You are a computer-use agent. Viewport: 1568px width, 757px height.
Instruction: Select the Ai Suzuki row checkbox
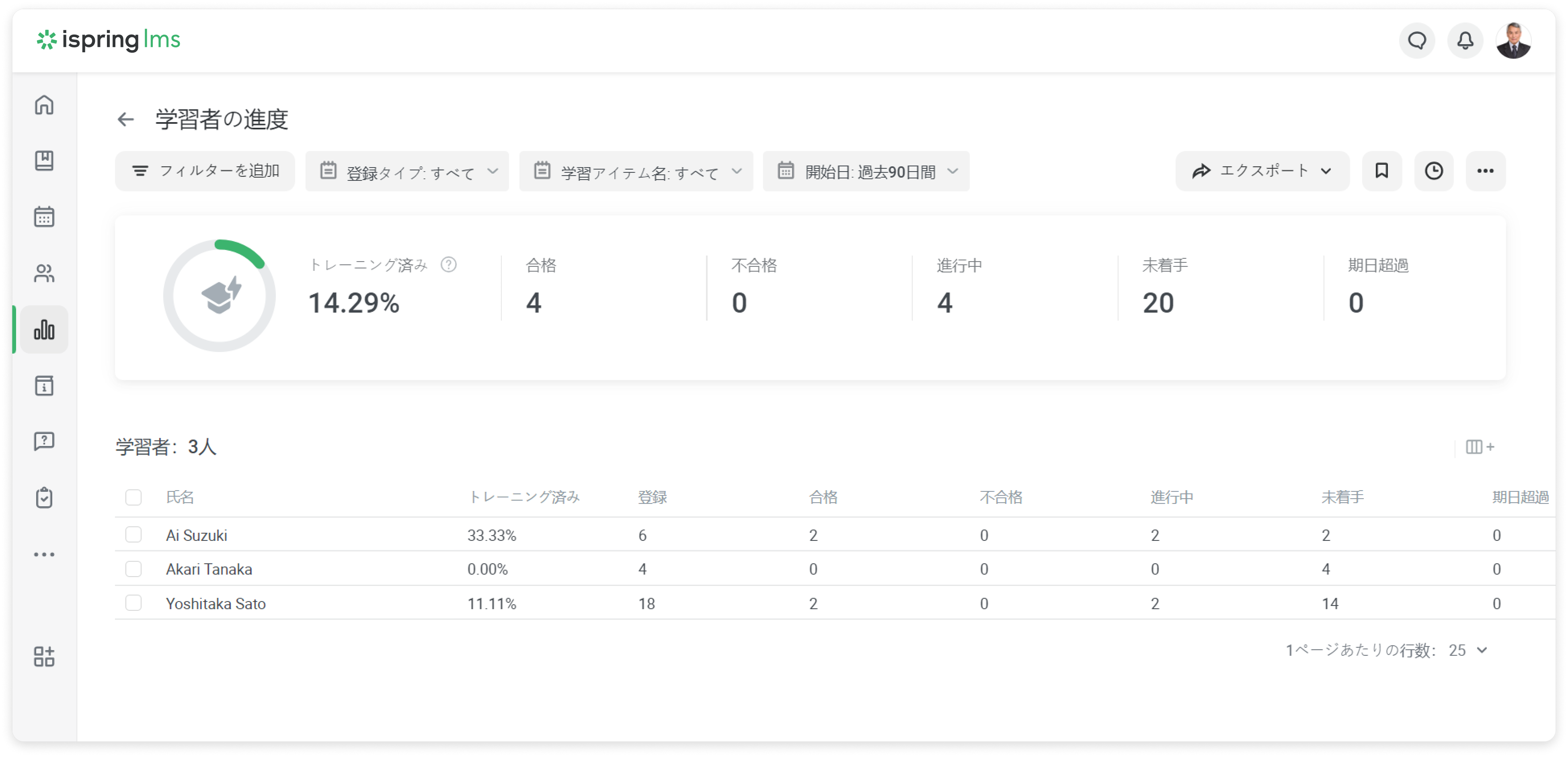pos(133,535)
